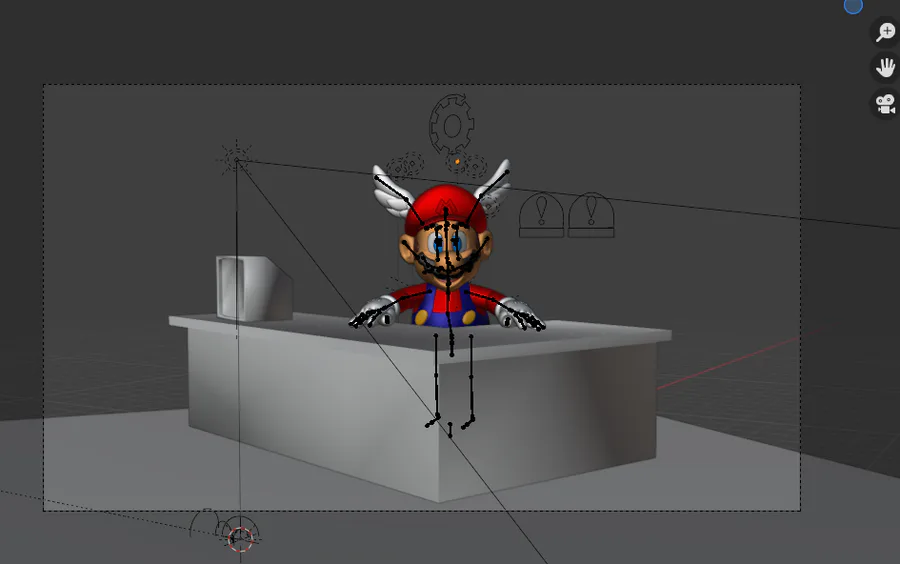This screenshot has height=564, width=900.
Task: Select the gear-shaped rig control above Mario
Action: (452, 125)
